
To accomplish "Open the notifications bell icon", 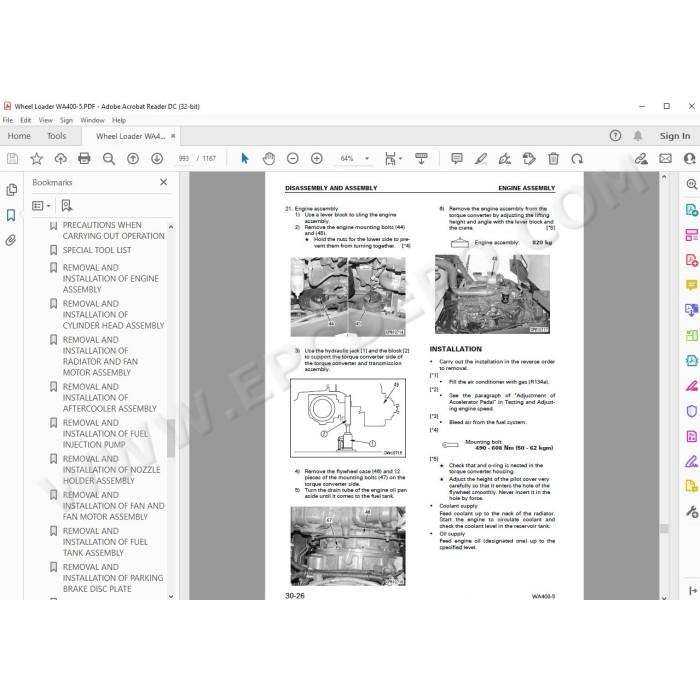I will pyautogui.click(x=638, y=136).
